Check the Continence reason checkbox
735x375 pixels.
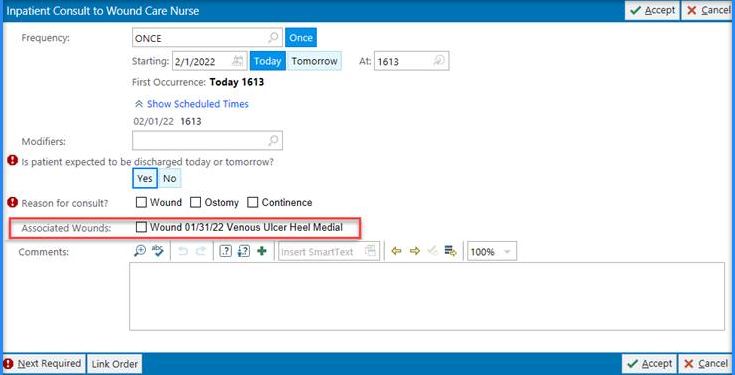pyautogui.click(x=253, y=202)
